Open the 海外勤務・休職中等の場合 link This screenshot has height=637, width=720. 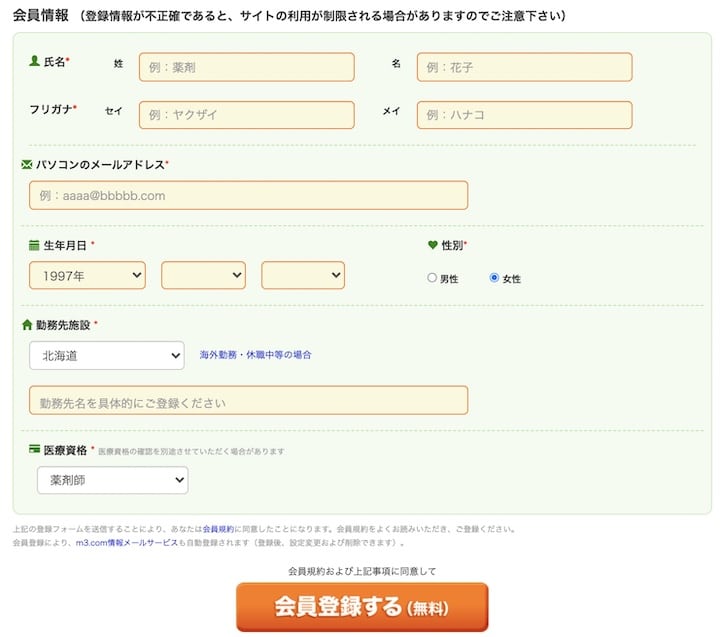point(255,355)
